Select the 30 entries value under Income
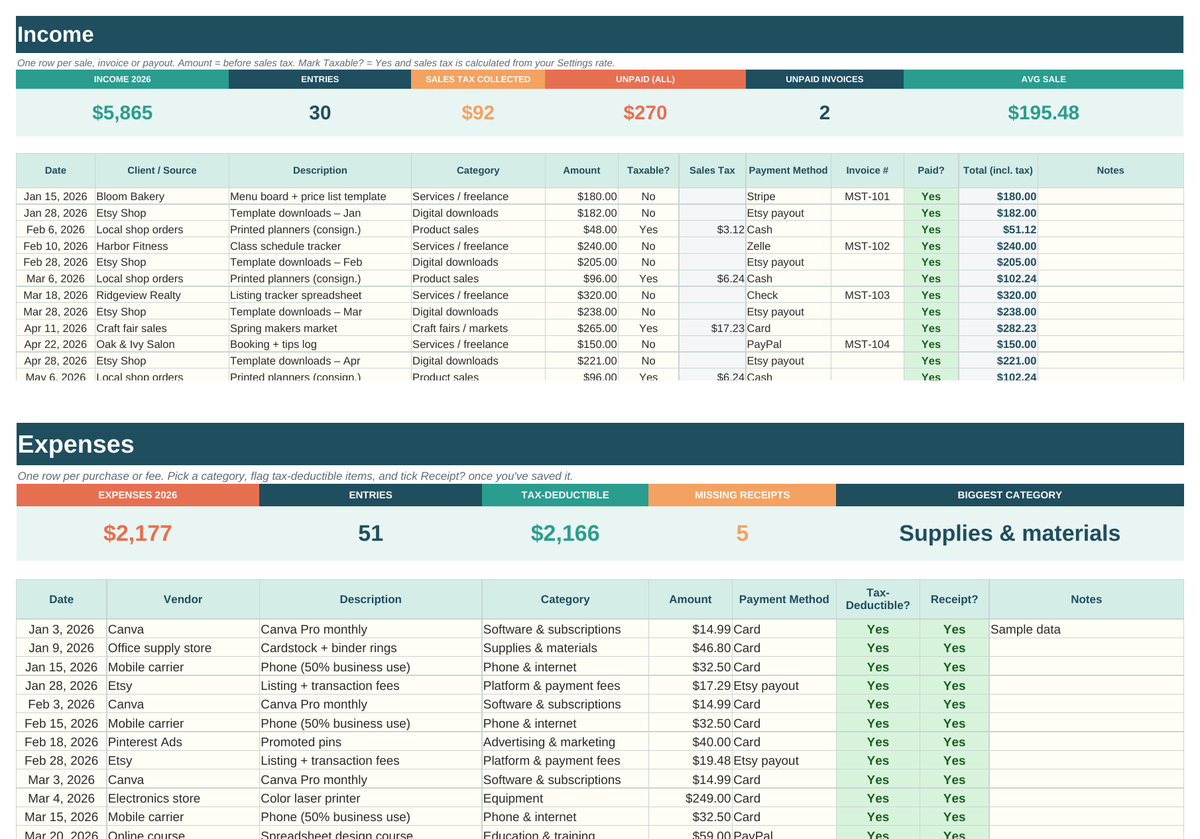 [320, 113]
